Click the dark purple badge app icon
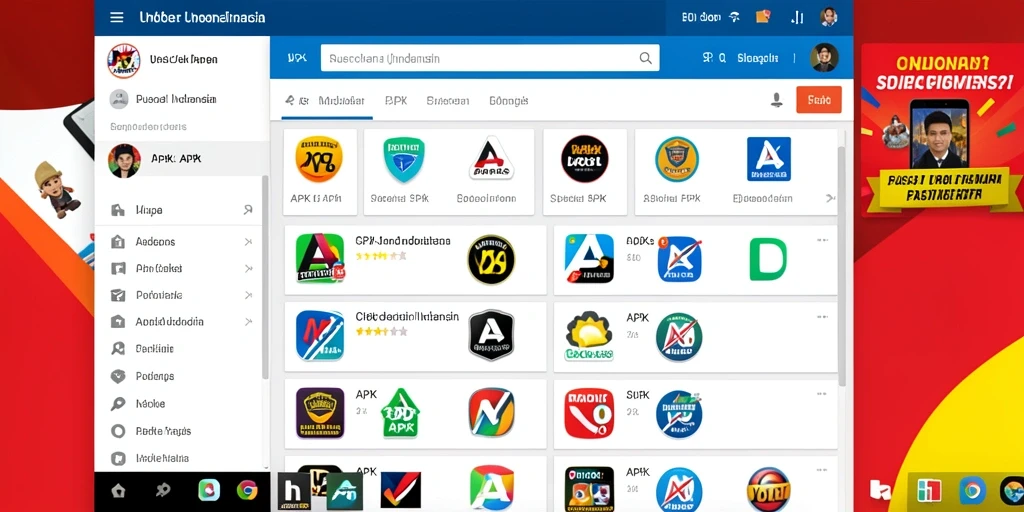The height and width of the screenshot is (512, 1024). click(x=320, y=413)
